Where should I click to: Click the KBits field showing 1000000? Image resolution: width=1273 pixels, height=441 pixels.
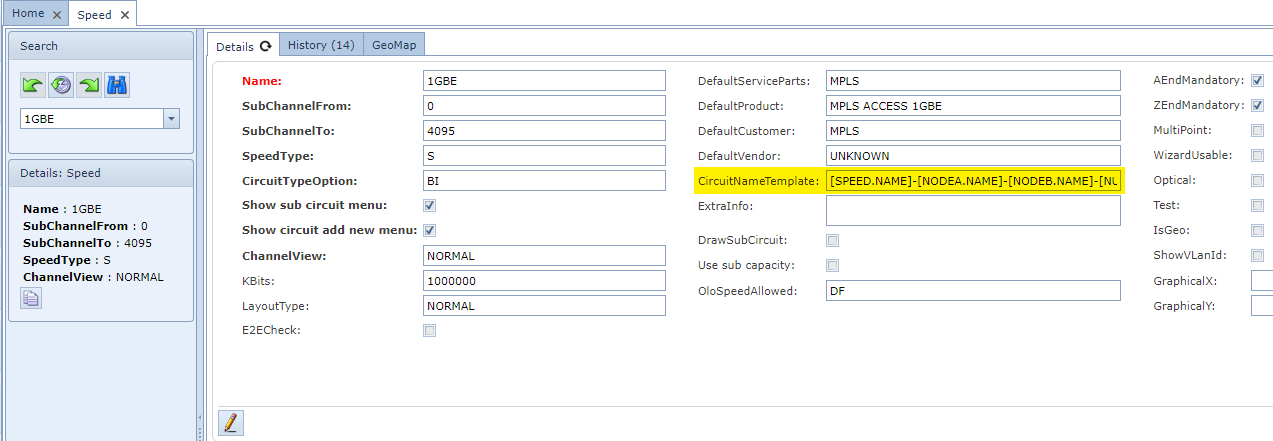pos(544,281)
